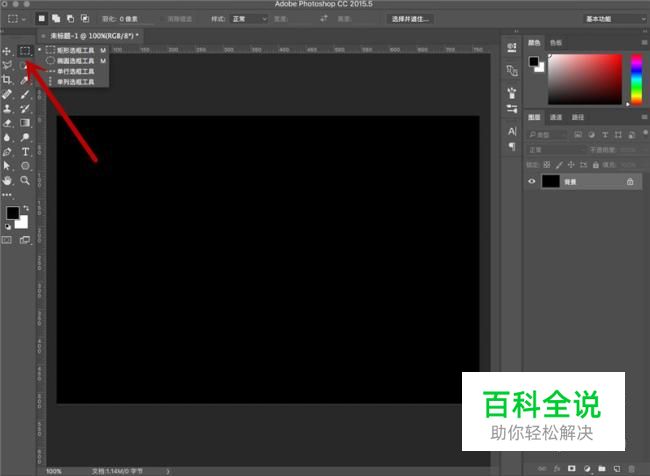
Task: Click the rainbow hue slider
Action: 636,79
